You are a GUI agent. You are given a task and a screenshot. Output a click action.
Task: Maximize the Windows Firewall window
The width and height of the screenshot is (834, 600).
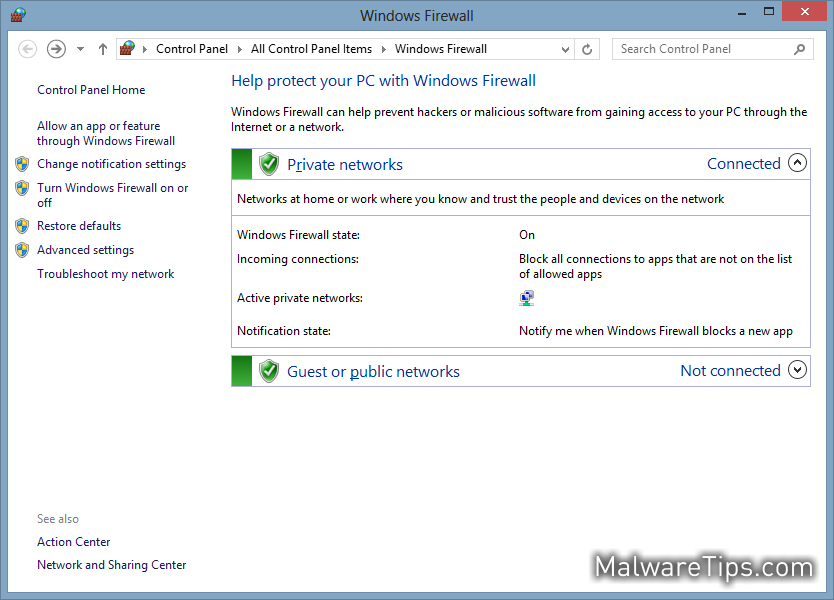[769, 12]
